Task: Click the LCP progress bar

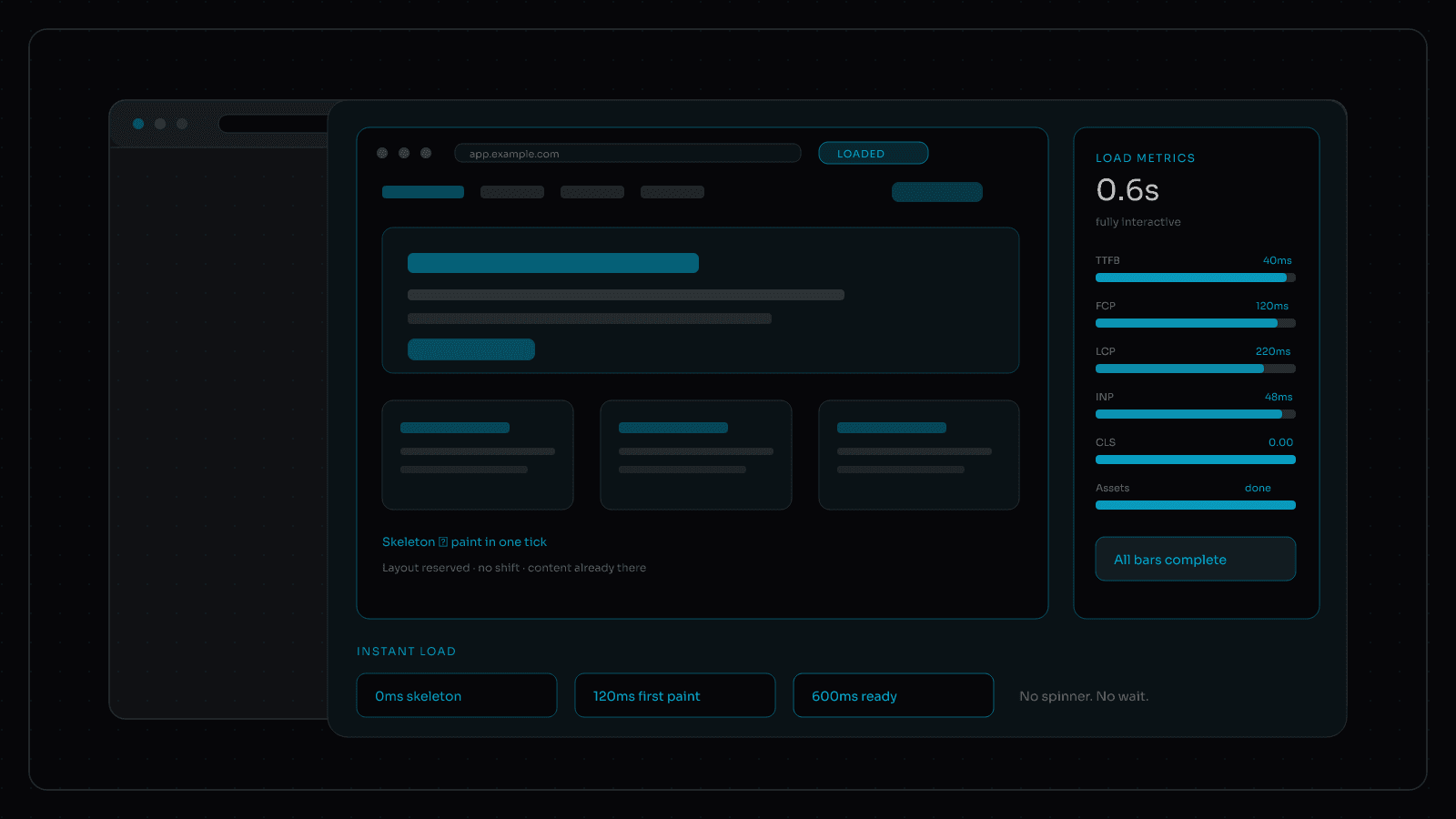Action: (1196, 369)
